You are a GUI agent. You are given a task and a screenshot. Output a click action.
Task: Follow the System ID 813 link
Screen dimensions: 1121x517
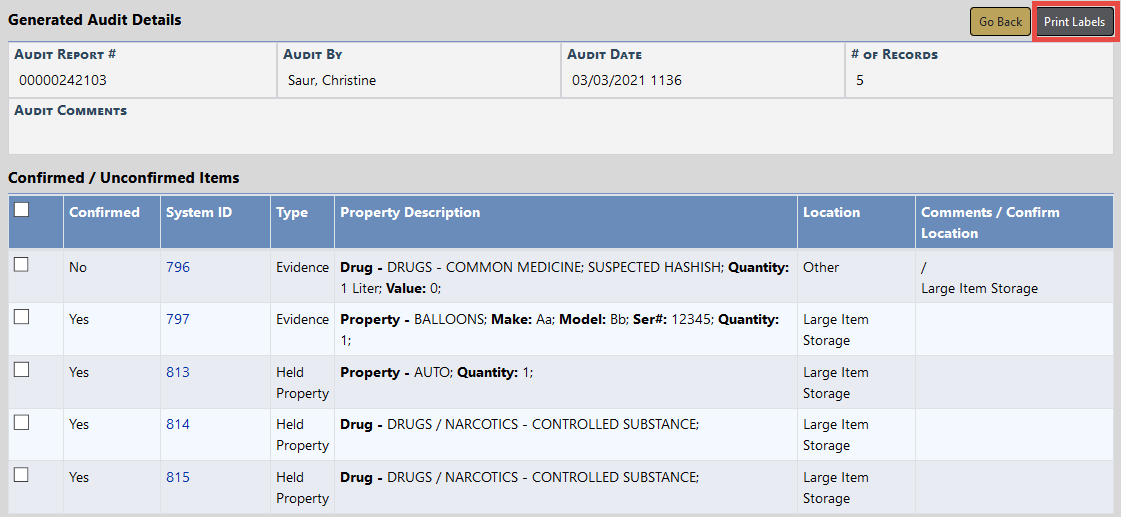178,372
